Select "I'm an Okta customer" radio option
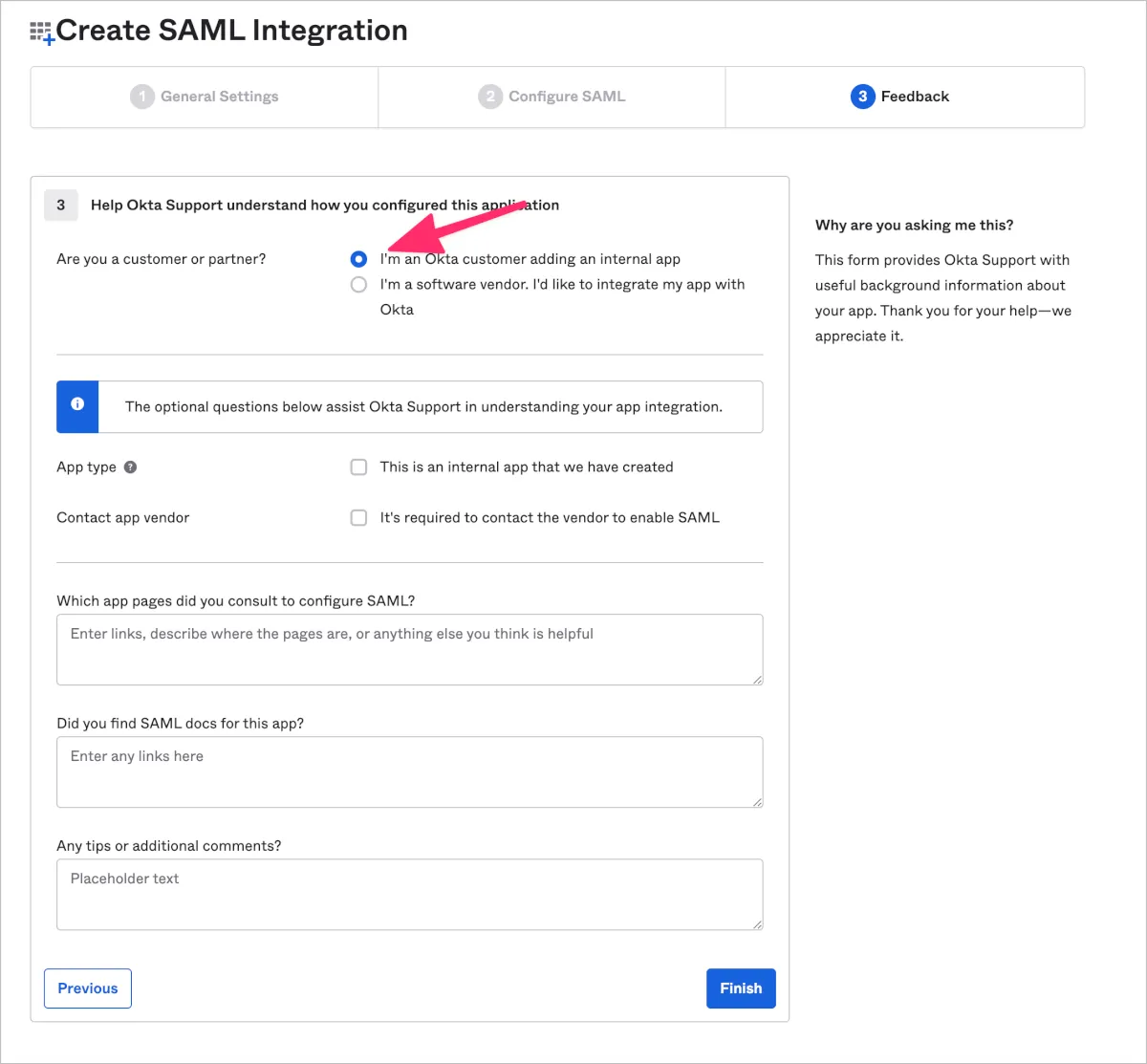Viewport: 1147px width, 1064px height. point(358,259)
